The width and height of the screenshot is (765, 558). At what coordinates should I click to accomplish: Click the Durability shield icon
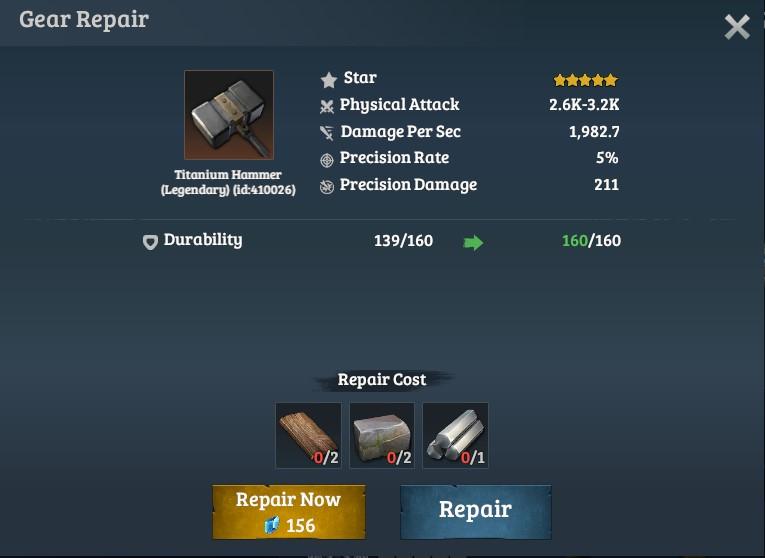tap(150, 242)
